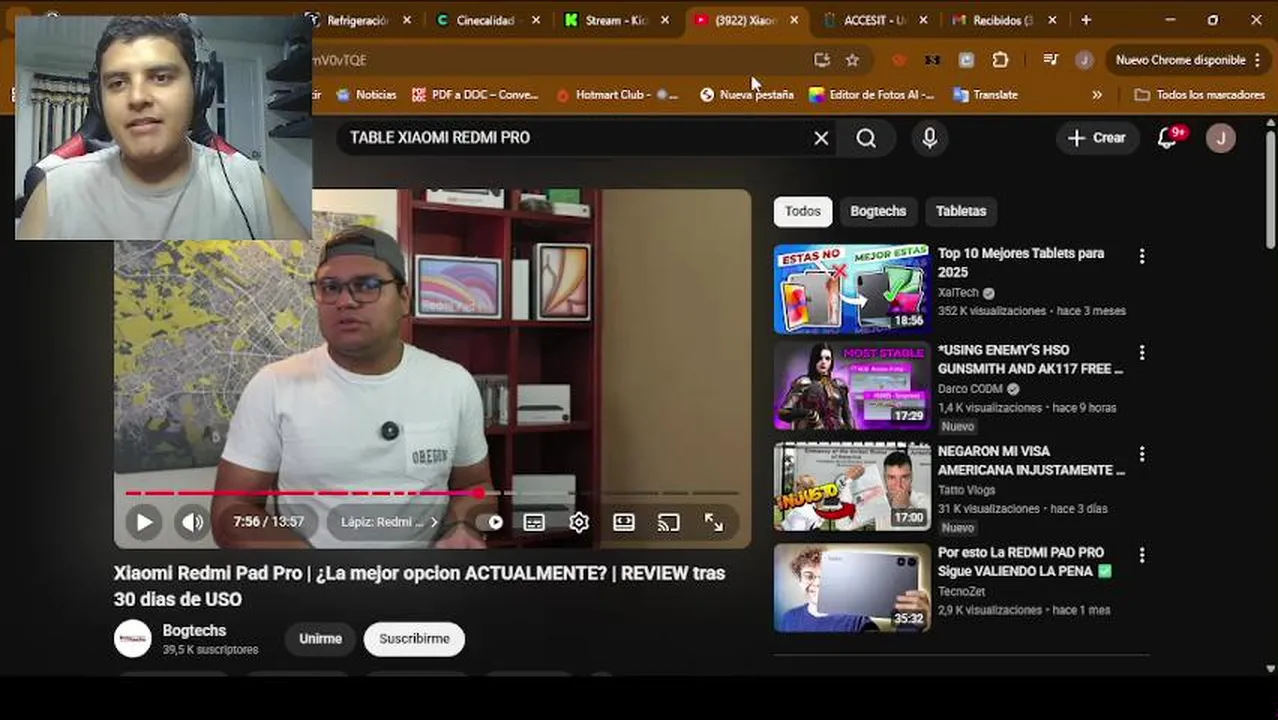This screenshot has width=1278, height=720.
Task: Open NEGARON MI VISA AMERICANA video title
Action: pos(1031,460)
